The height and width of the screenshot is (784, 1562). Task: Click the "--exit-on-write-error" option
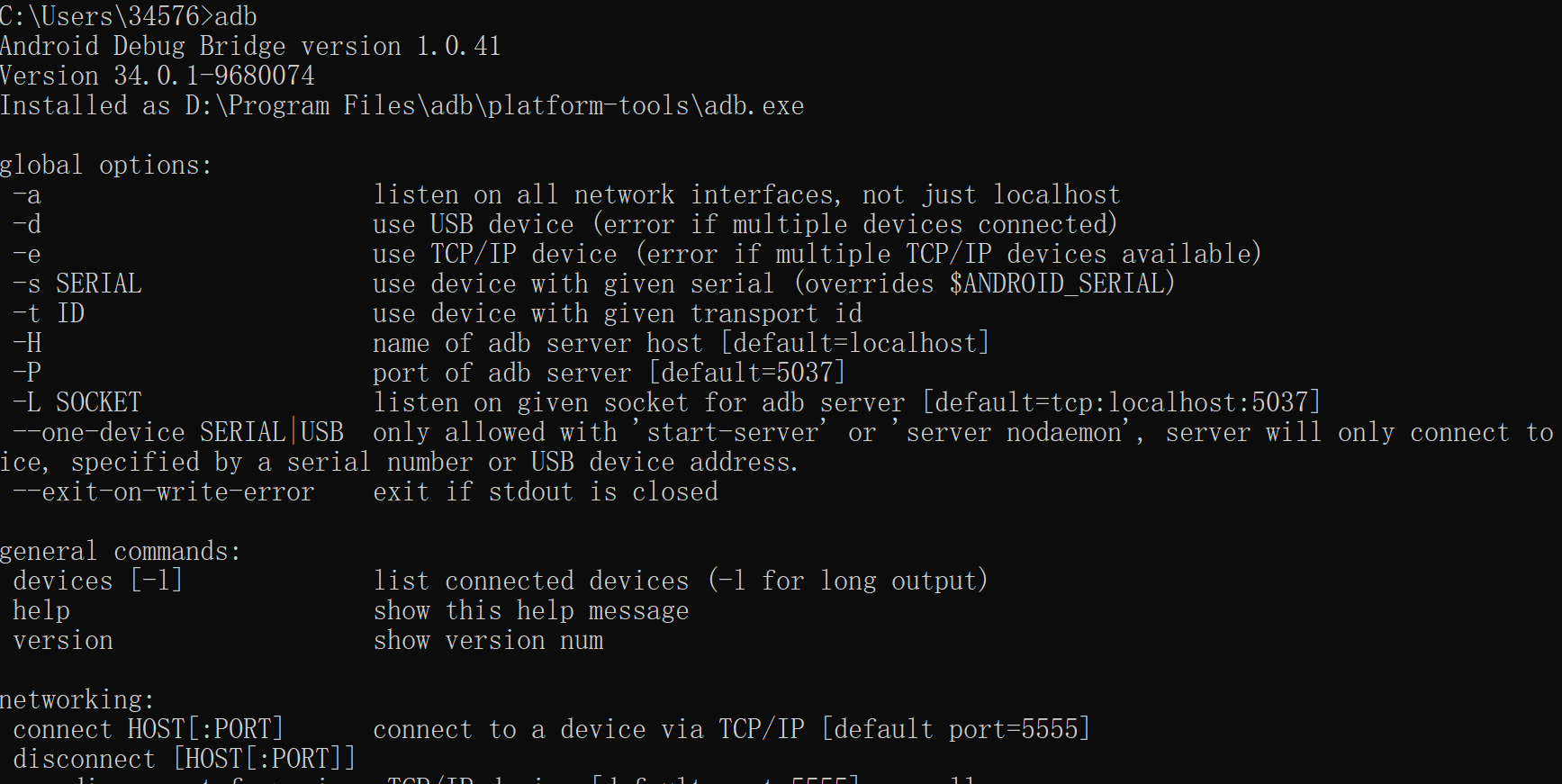[x=164, y=491]
